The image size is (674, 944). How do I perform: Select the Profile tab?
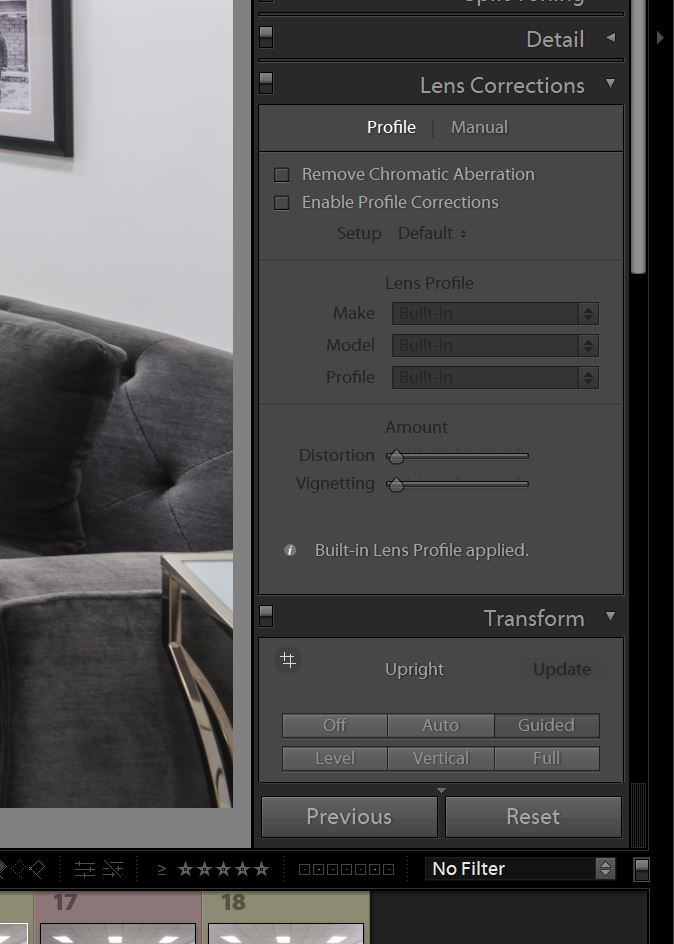(x=391, y=127)
